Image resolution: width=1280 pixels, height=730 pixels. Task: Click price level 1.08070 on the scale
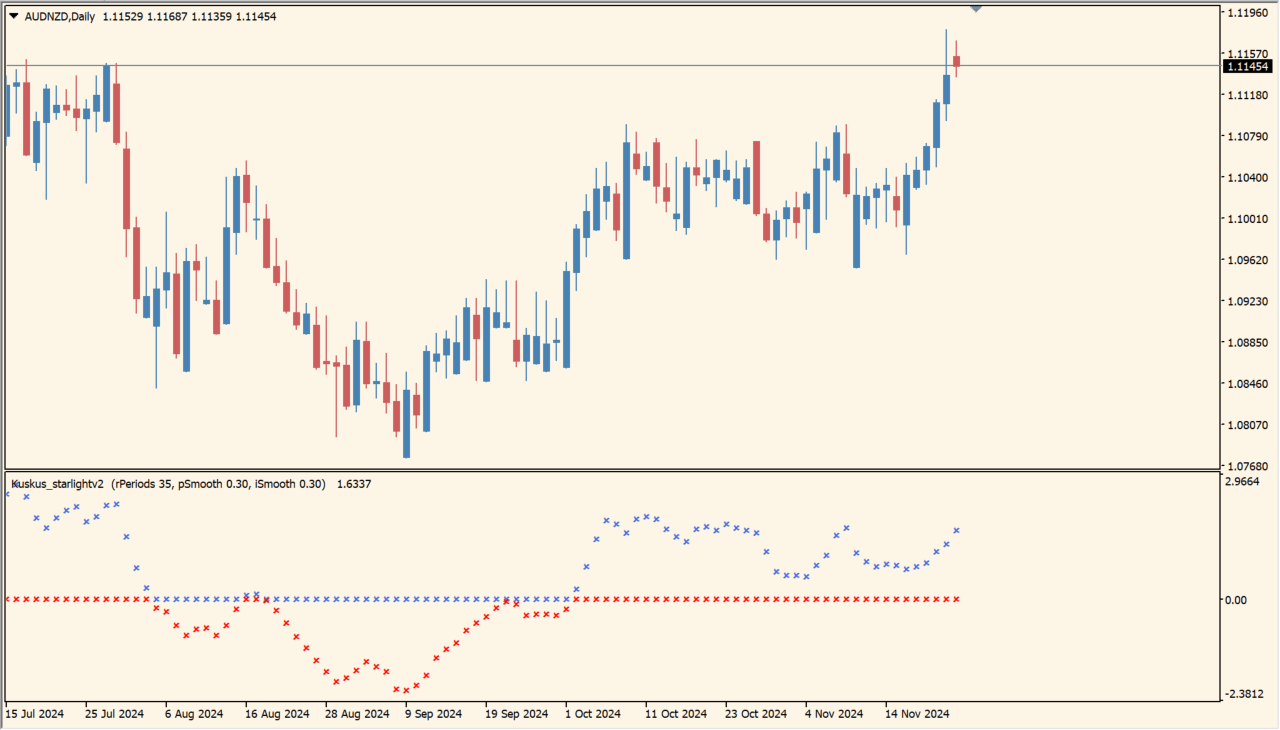[x=1249, y=425]
